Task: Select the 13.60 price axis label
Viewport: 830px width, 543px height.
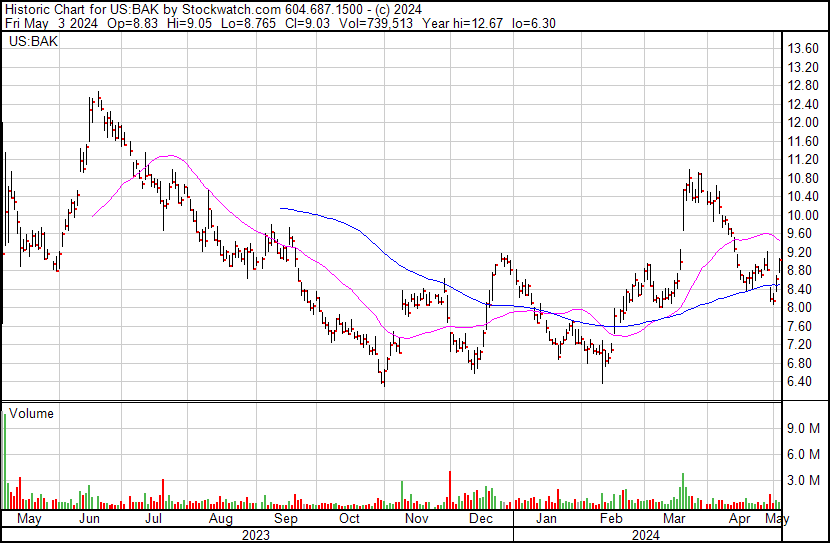Action: [803, 49]
